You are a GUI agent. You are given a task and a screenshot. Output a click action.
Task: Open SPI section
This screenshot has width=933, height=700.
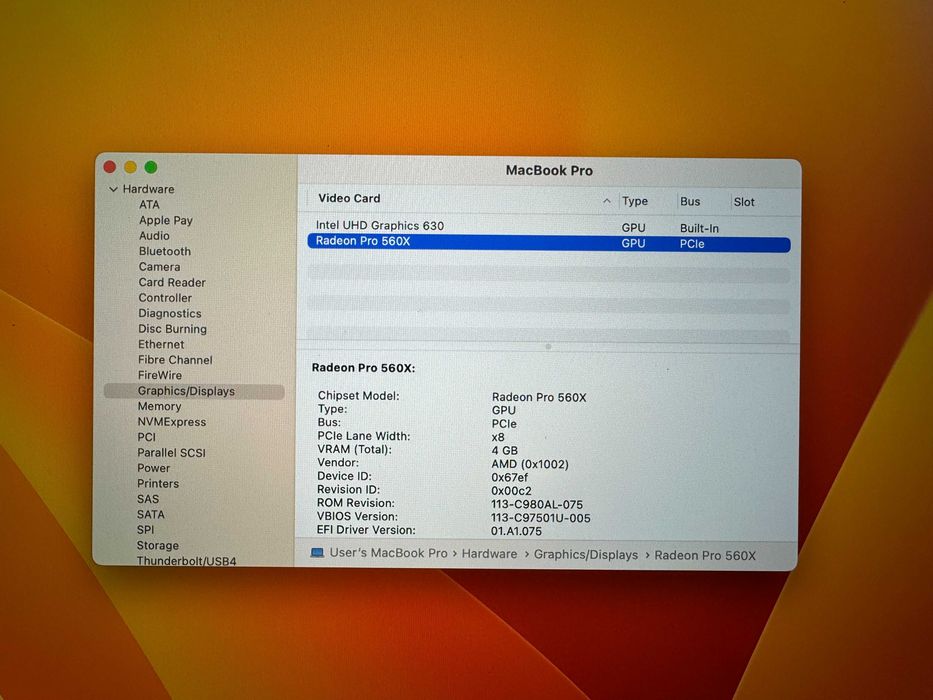point(145,530)
